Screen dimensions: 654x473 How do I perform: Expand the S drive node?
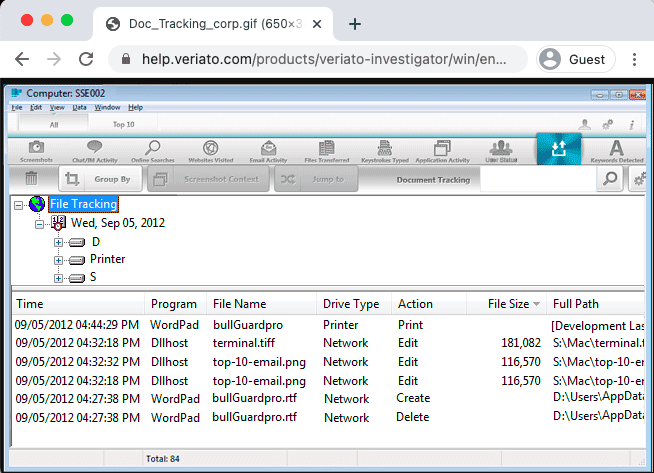click(x=58, y=278)
